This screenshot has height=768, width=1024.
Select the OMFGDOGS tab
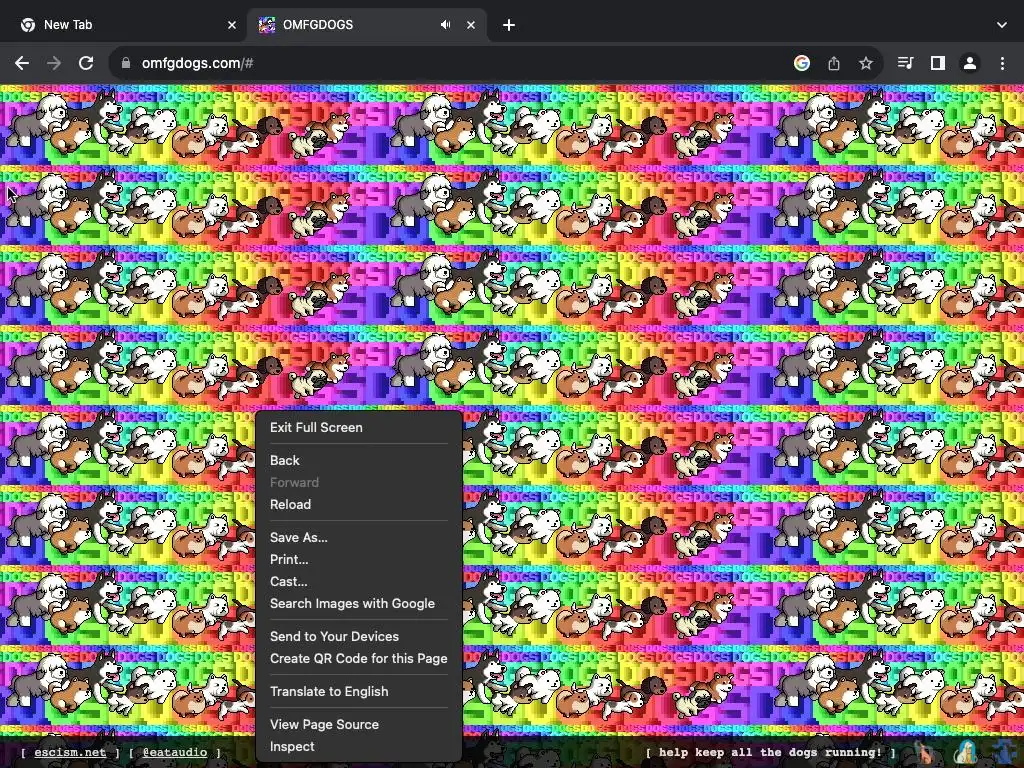click(x=366, y=25)
